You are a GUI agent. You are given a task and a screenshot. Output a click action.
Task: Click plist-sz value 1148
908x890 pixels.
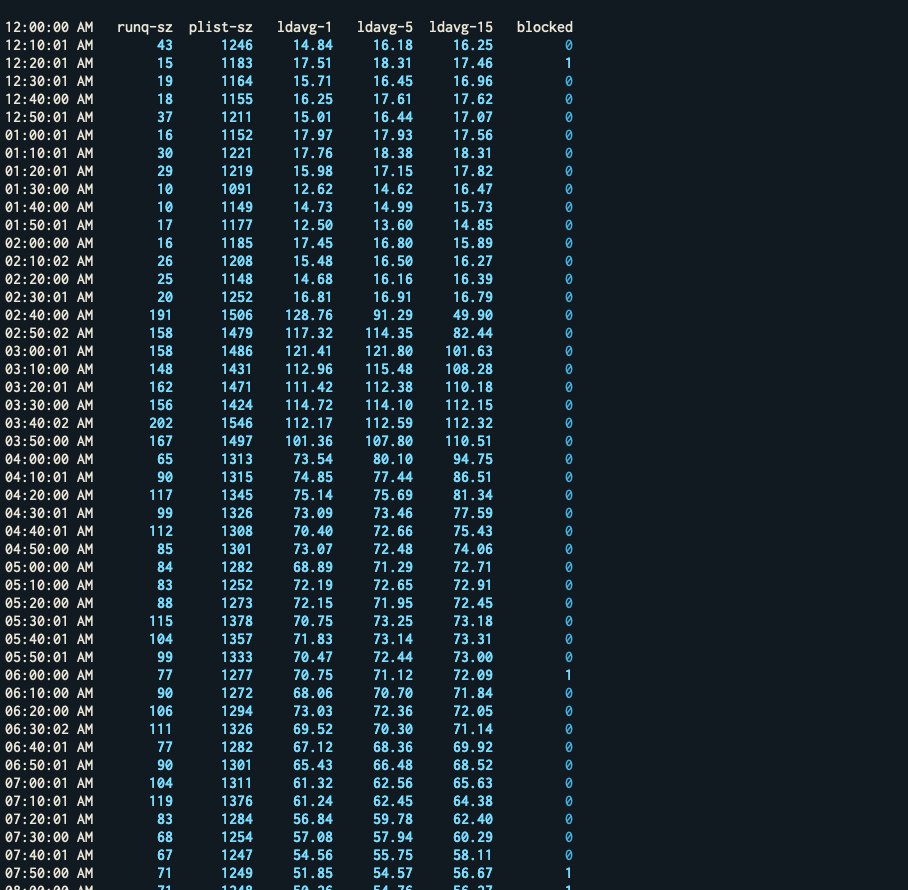pyautogui.click(x=237, y=279)
